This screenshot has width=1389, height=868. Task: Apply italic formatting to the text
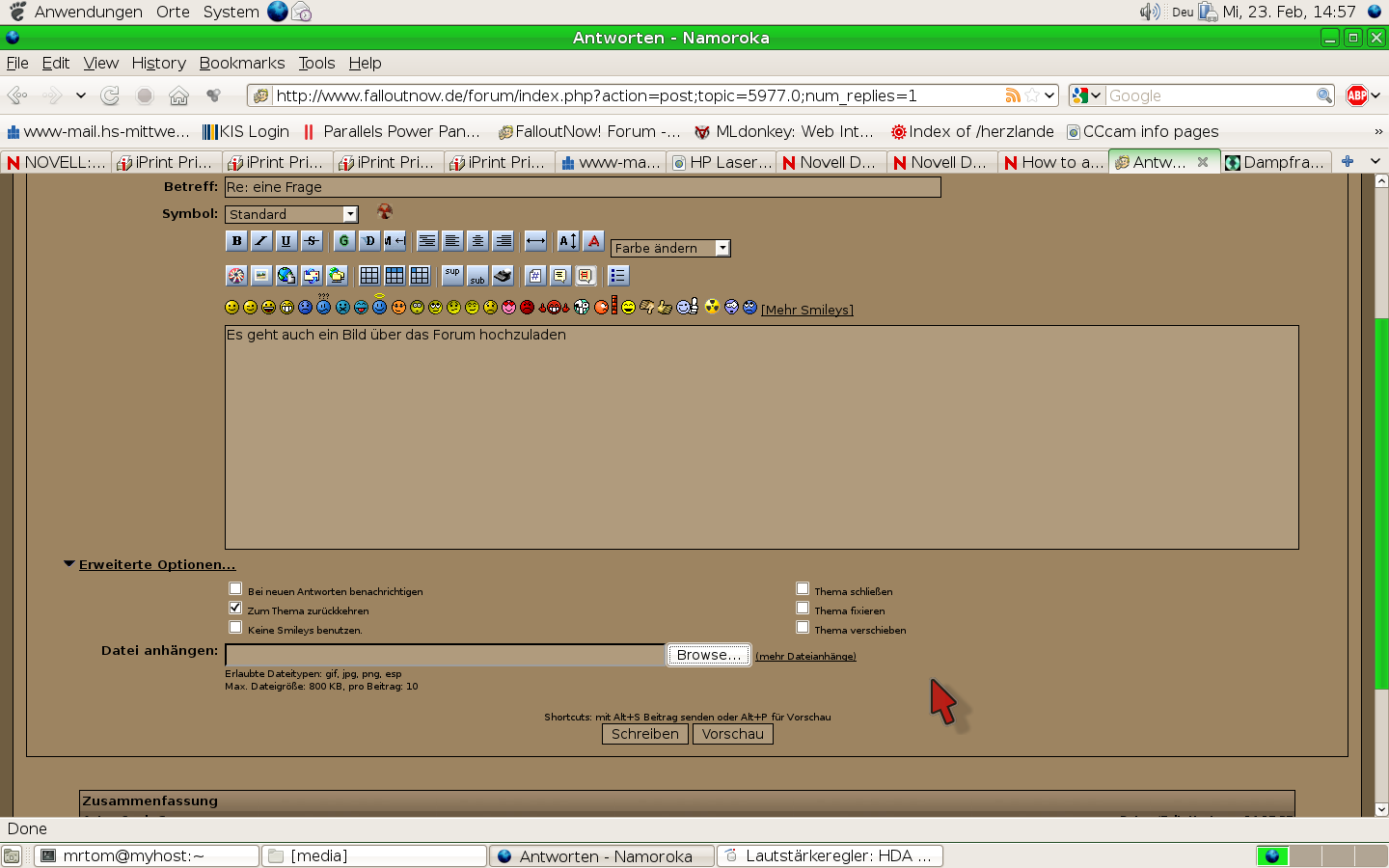coord(261,241)
